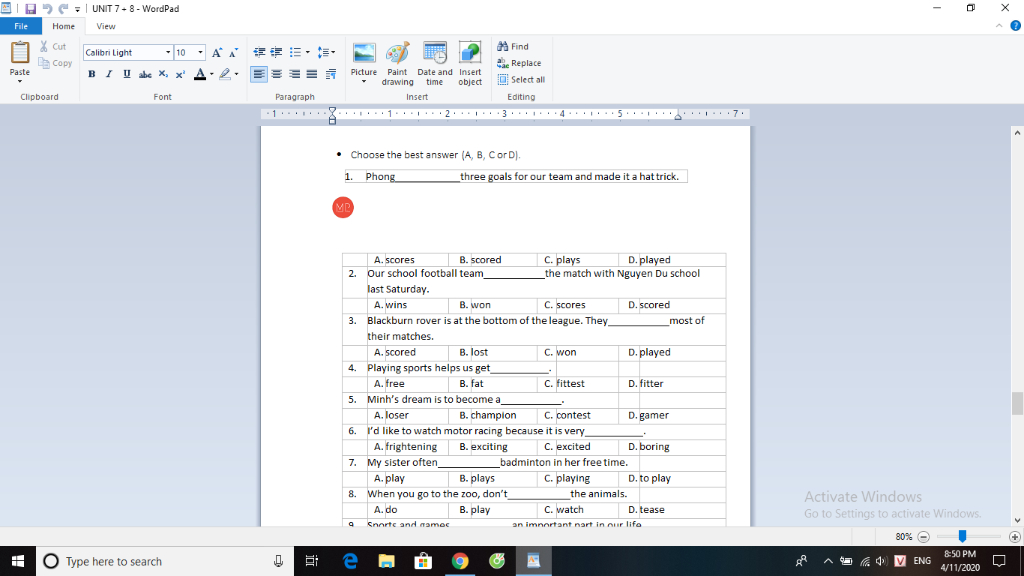
Task: Open Task View on the taskbar
Action: click(312, 561)
